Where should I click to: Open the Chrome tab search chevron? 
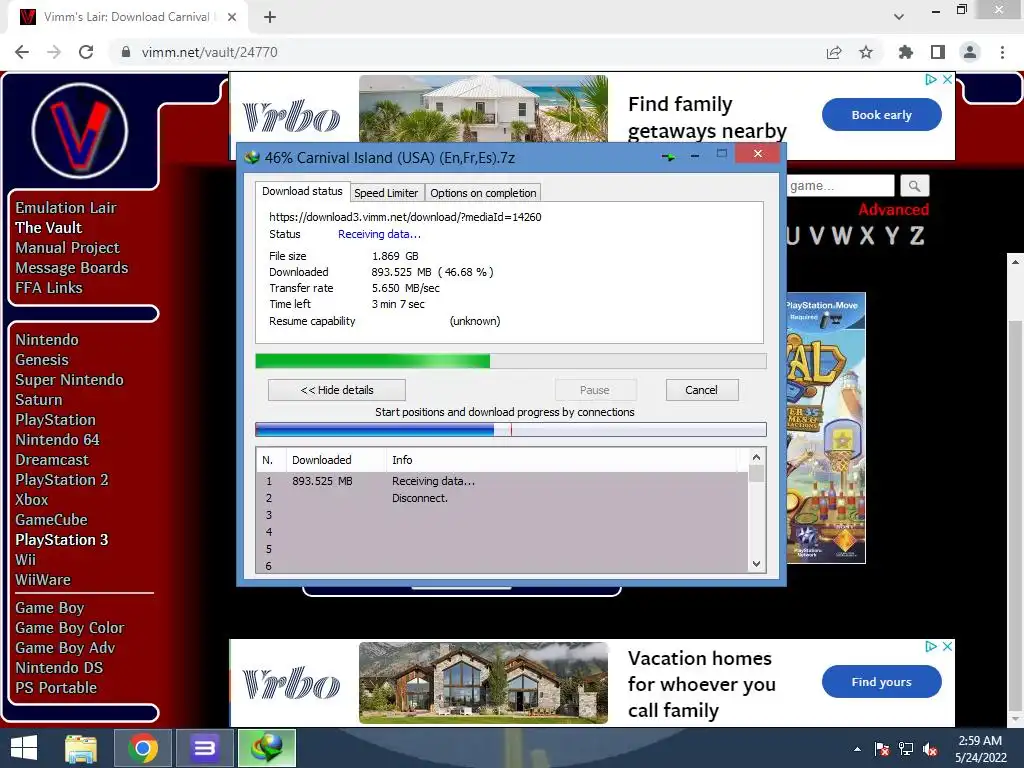click(x=899, y=17)
